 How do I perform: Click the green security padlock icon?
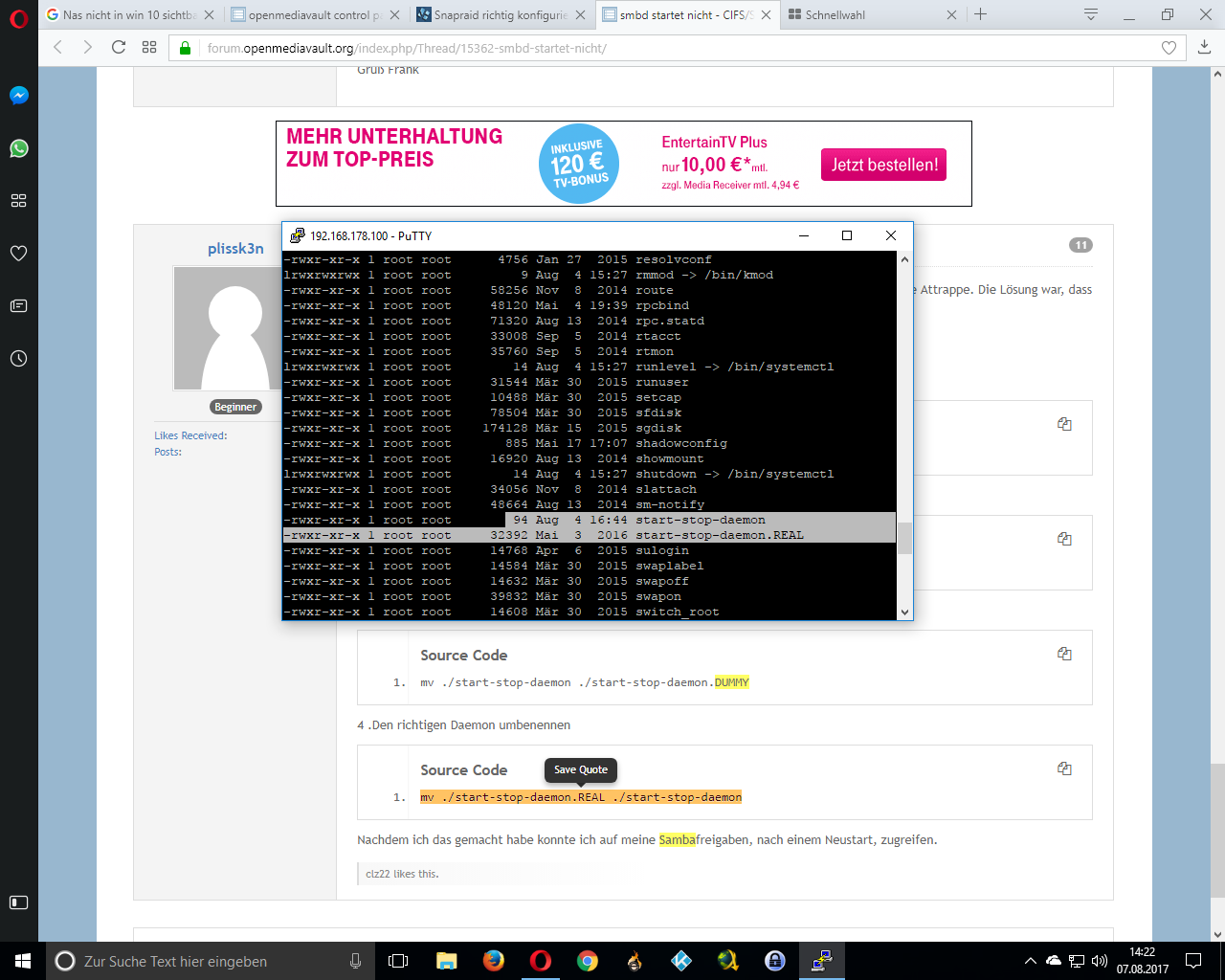[x=186, y=48]
